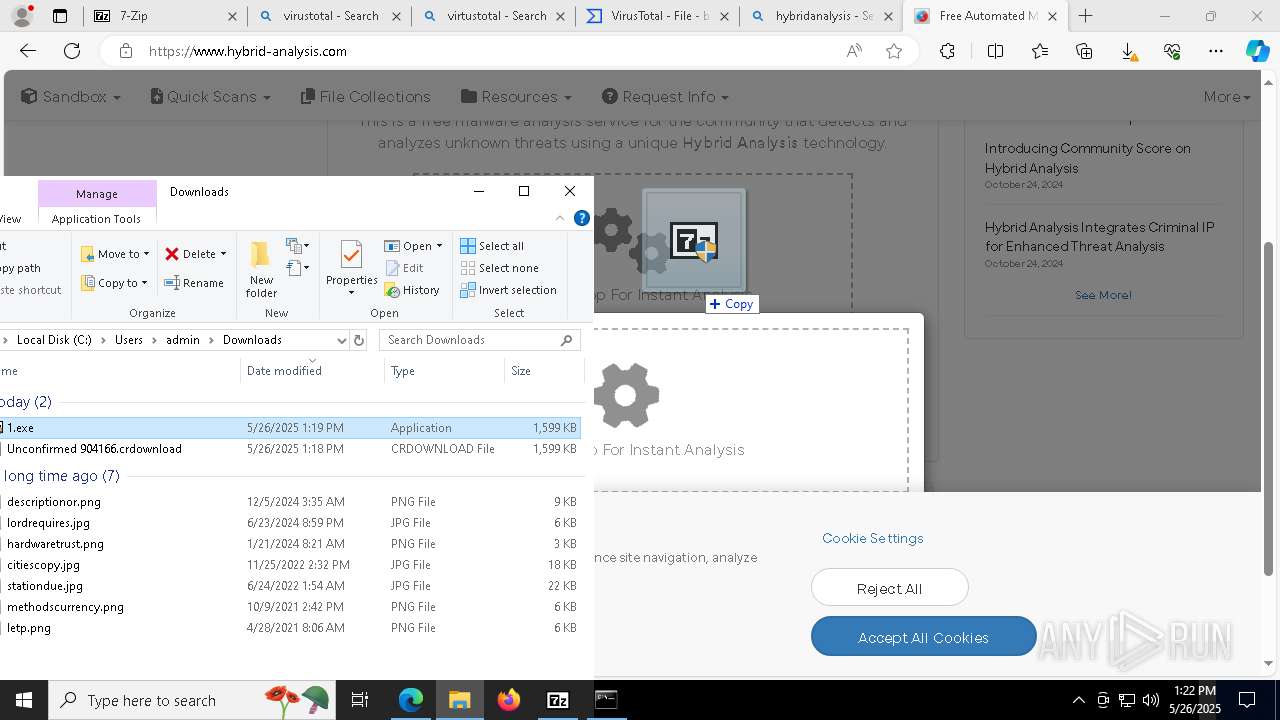This screenshot has width=1280, height=720.
Task: Open Introducing Community Score article
Action: 1088,158
